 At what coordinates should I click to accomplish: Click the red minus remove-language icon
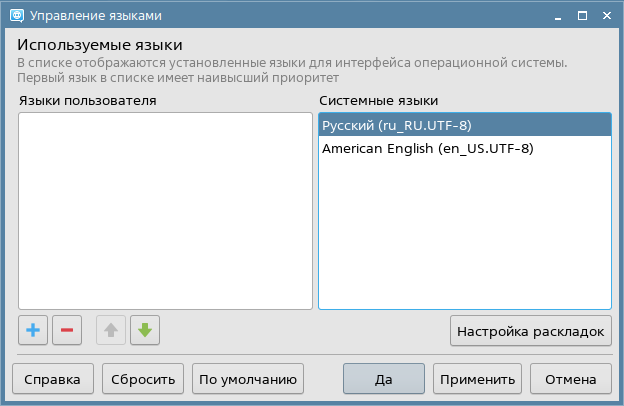coord(67,330)
